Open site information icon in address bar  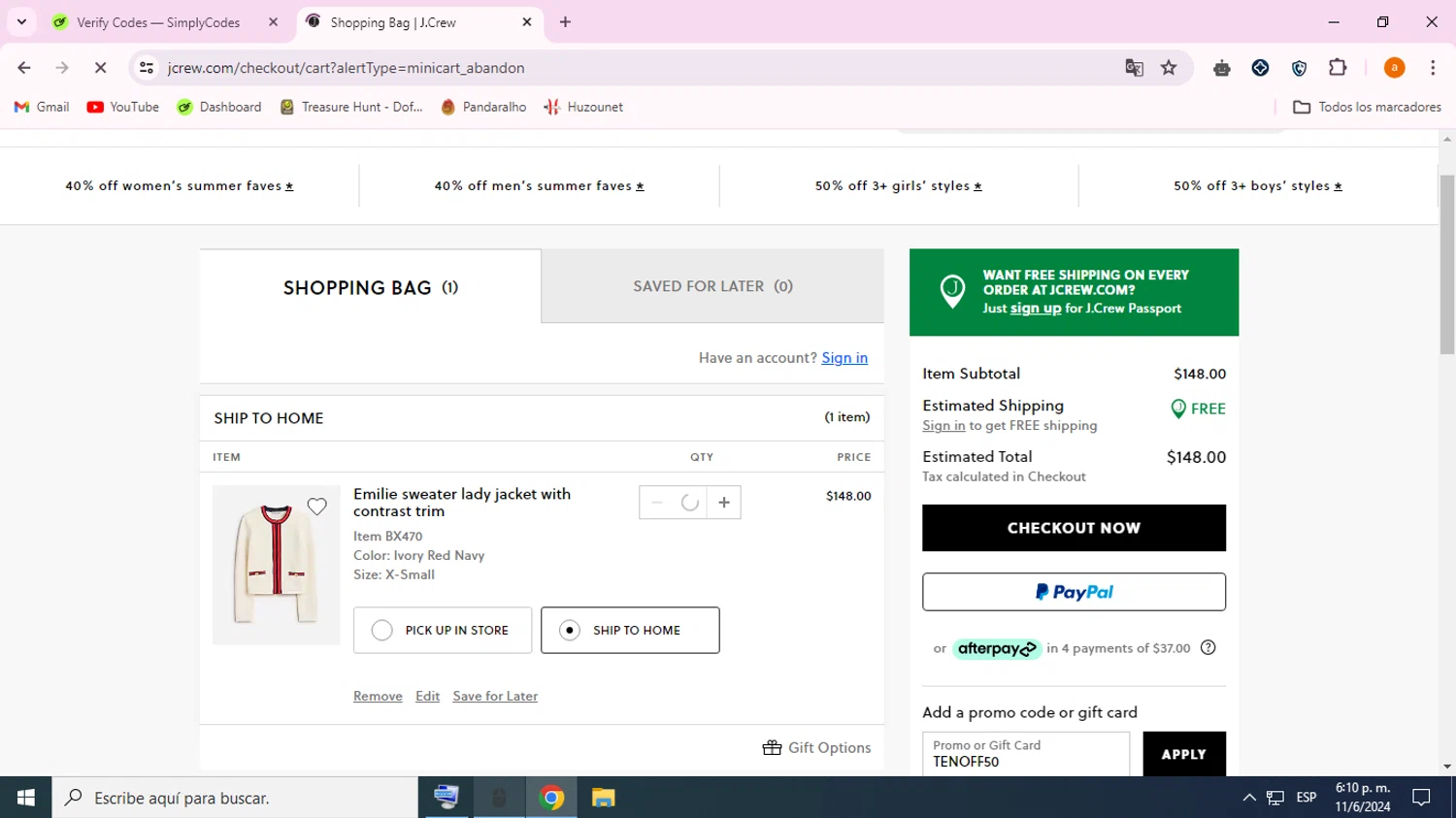pos(147,68)
